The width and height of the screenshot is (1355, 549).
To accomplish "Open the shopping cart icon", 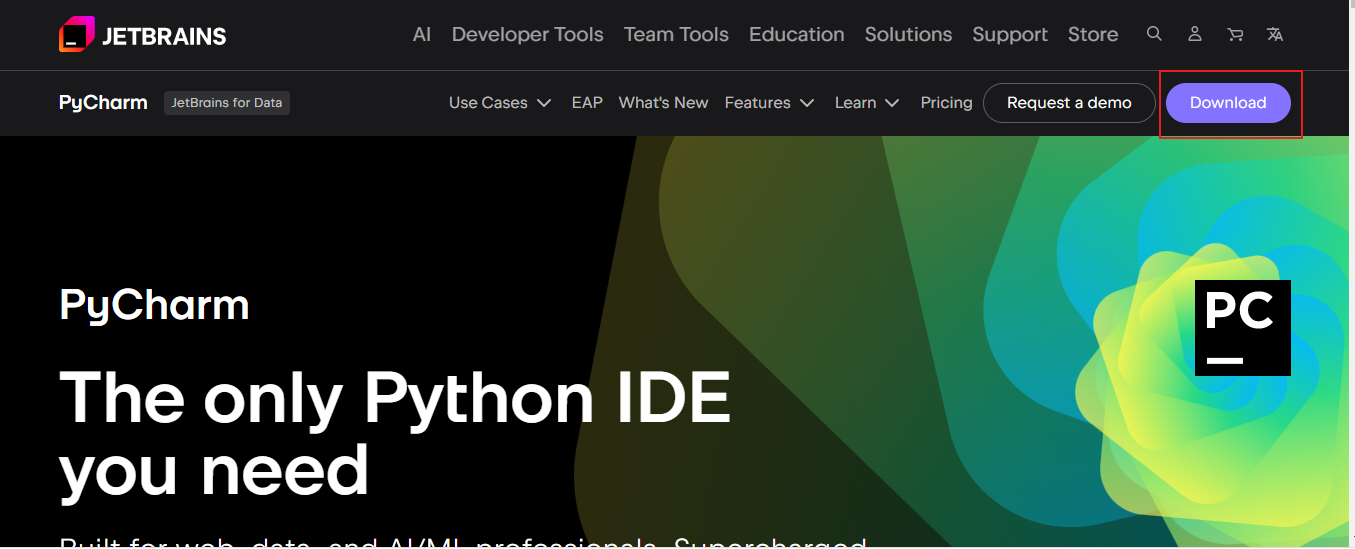I will [x=1235, y=34].
